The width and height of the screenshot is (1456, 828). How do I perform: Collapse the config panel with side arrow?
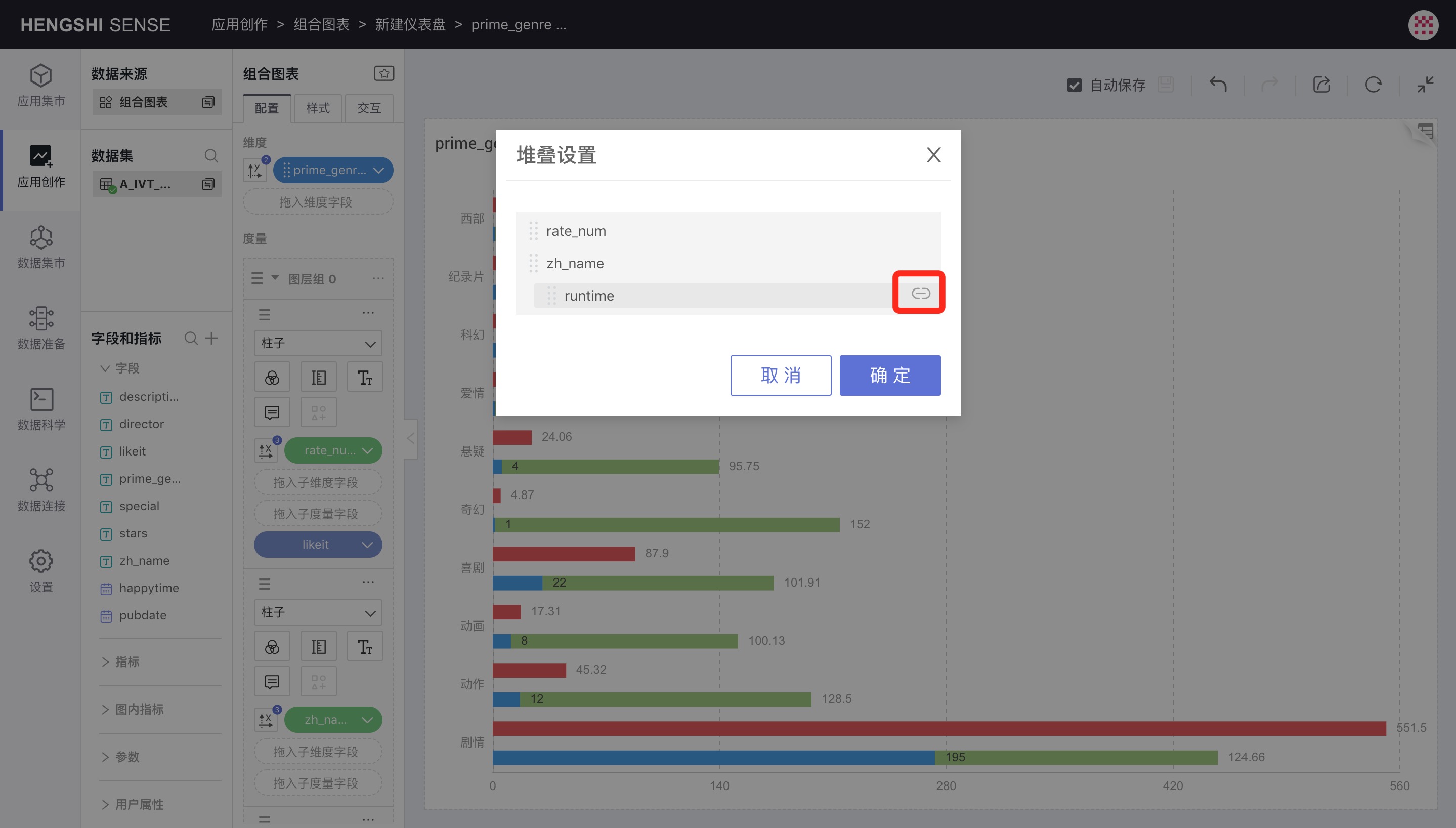(410, 438)
